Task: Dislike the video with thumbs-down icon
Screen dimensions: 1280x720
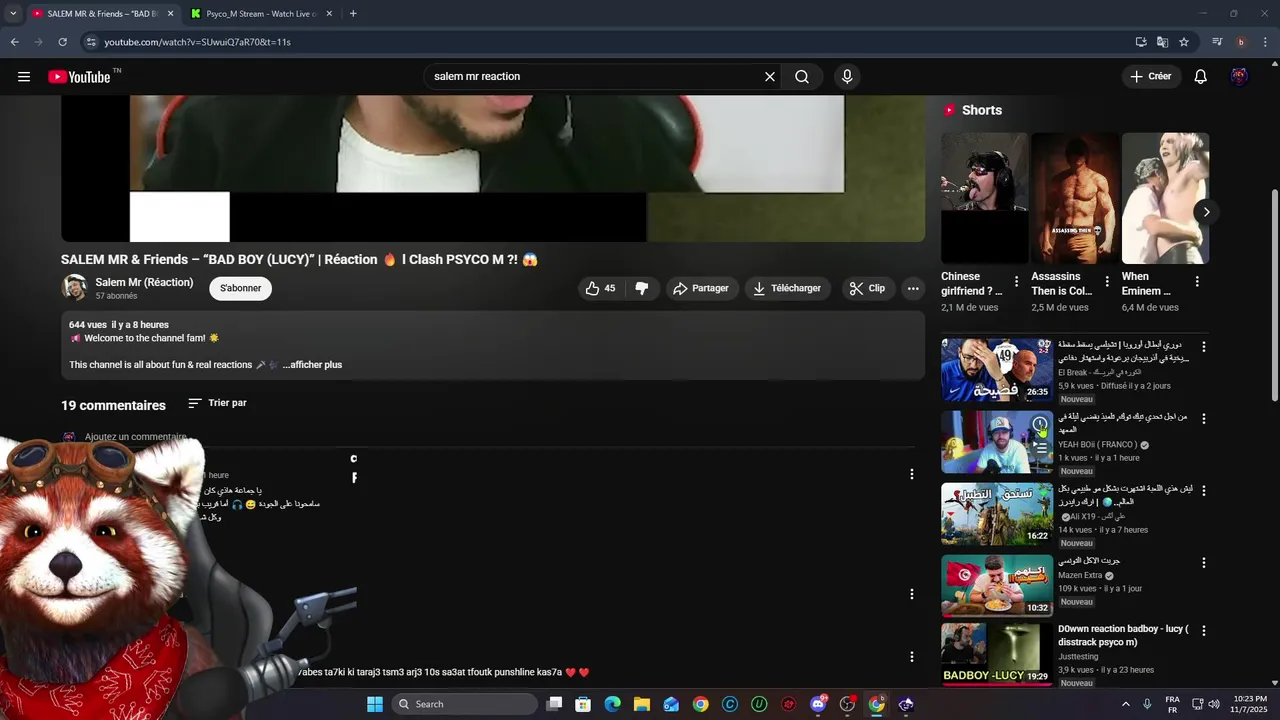Action: 642,288
